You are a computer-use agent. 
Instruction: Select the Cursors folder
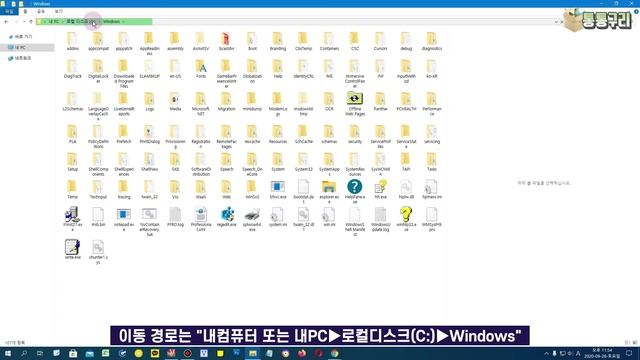pyautogui.click(x=380, y=41)
